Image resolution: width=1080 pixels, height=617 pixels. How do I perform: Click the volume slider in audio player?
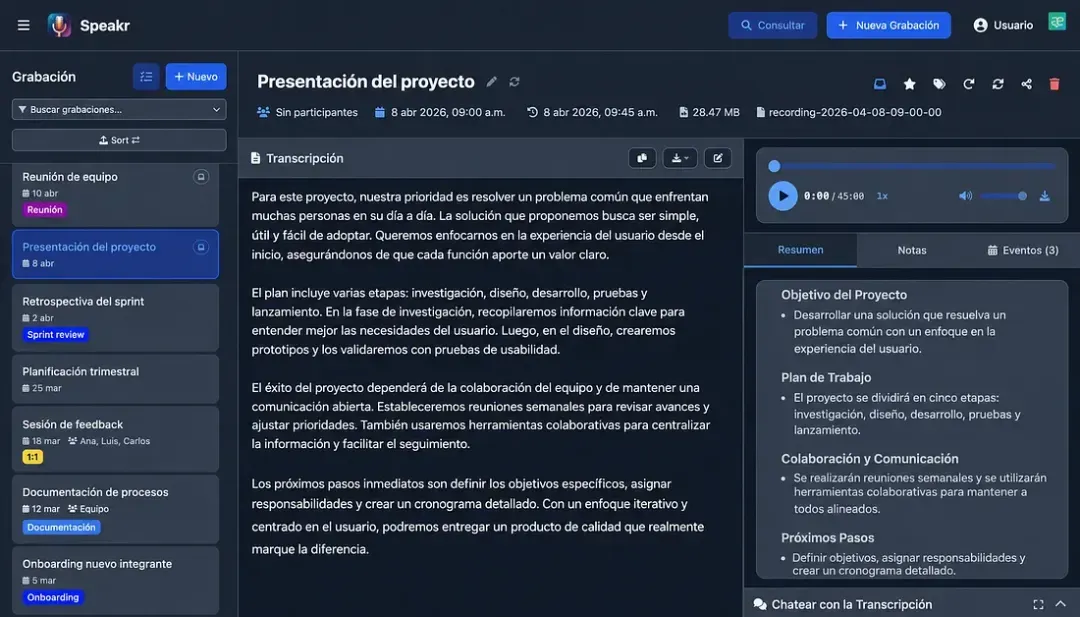tap(1004, 196)
